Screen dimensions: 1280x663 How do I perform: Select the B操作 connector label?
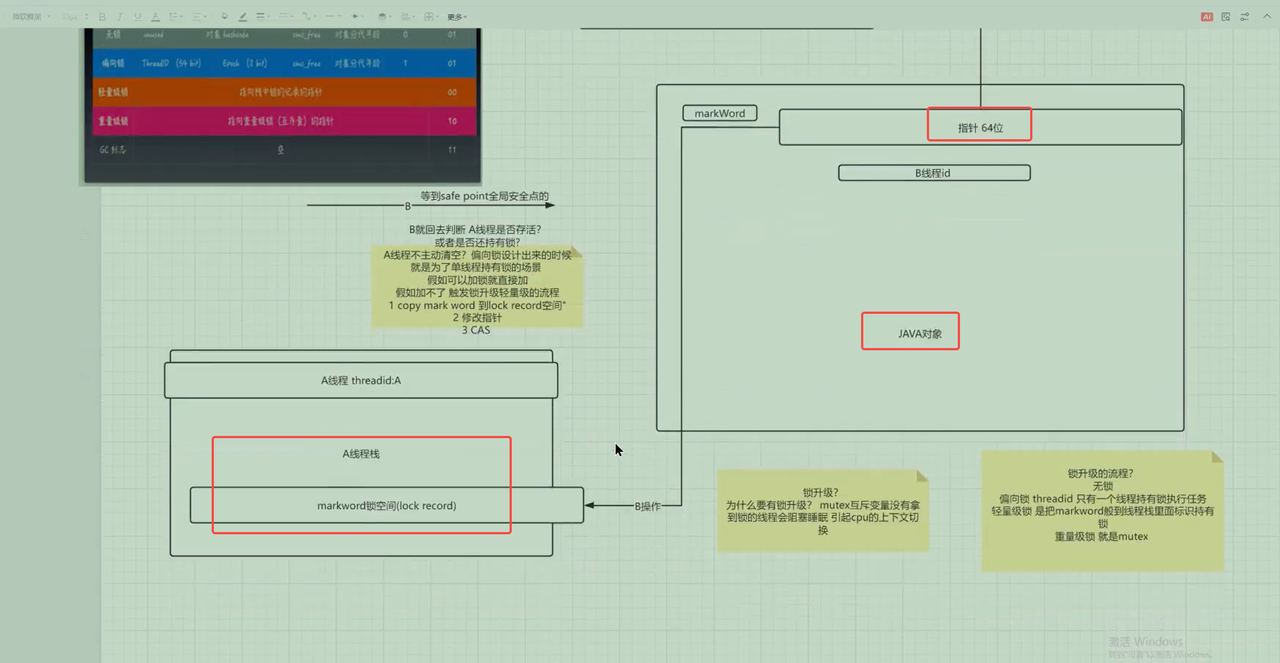point(648,506)
